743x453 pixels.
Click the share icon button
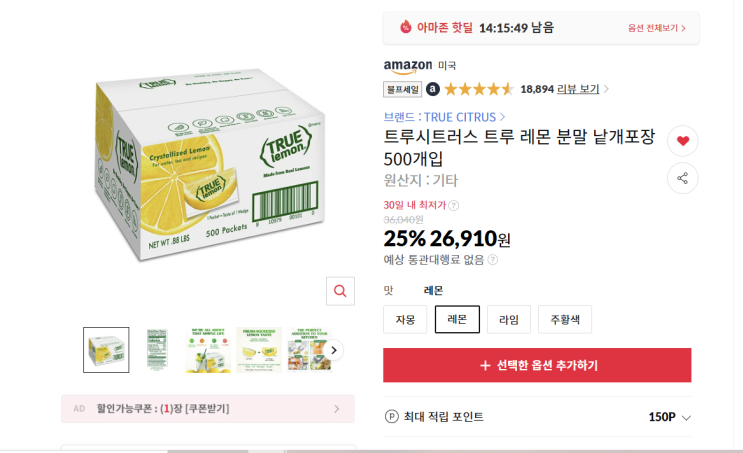(x=683, y=178)
